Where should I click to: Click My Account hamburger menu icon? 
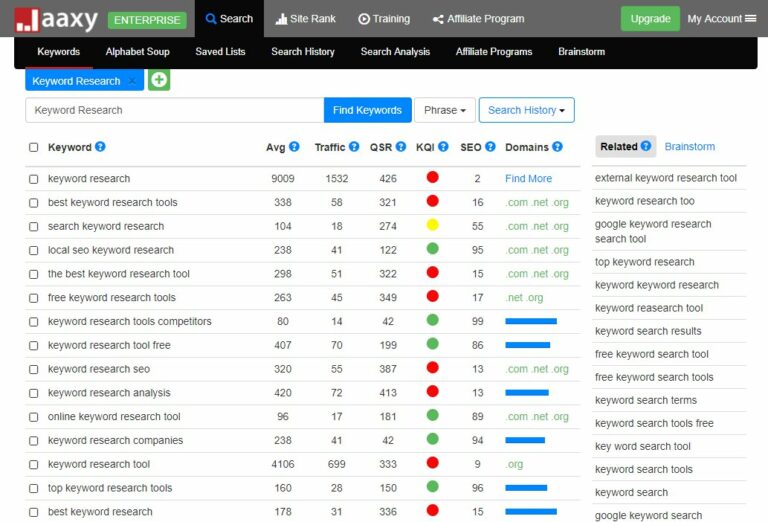coord(750,19)
